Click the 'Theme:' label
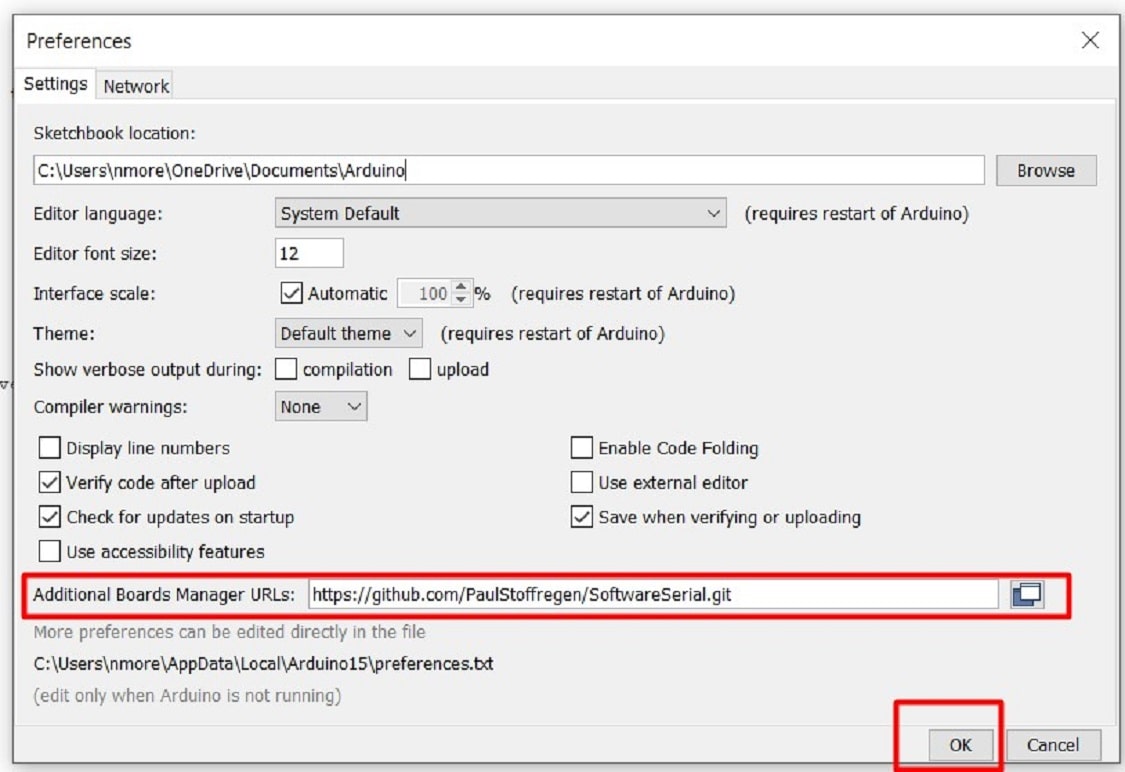1125x772 pixels. 65,334
